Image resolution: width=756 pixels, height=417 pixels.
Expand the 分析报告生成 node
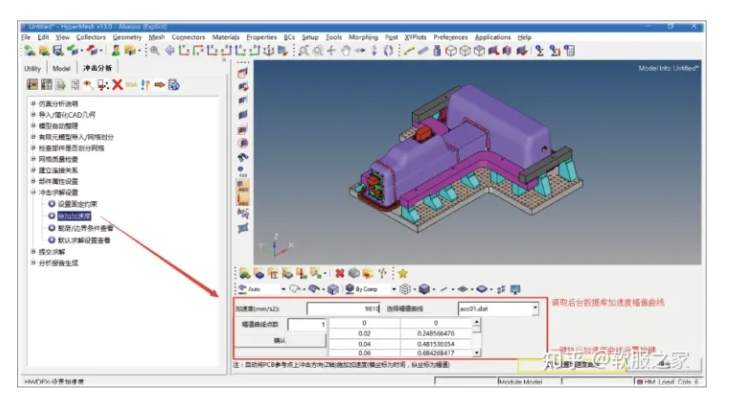[x=33, y=263]
